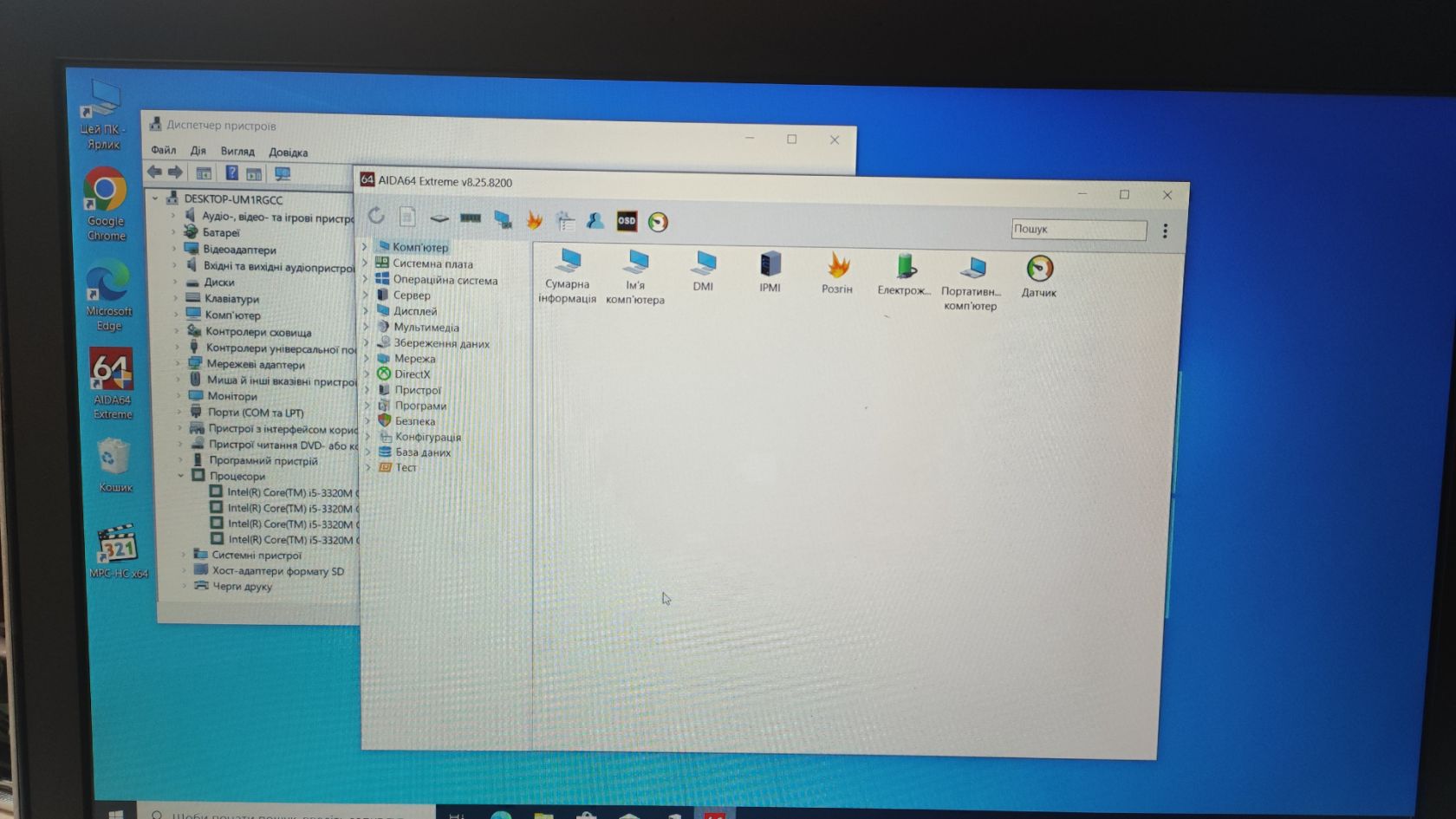This screenshot has height=819, width=1456.
Task: Open the Електрож... battery icon
Action: point(904,275)
